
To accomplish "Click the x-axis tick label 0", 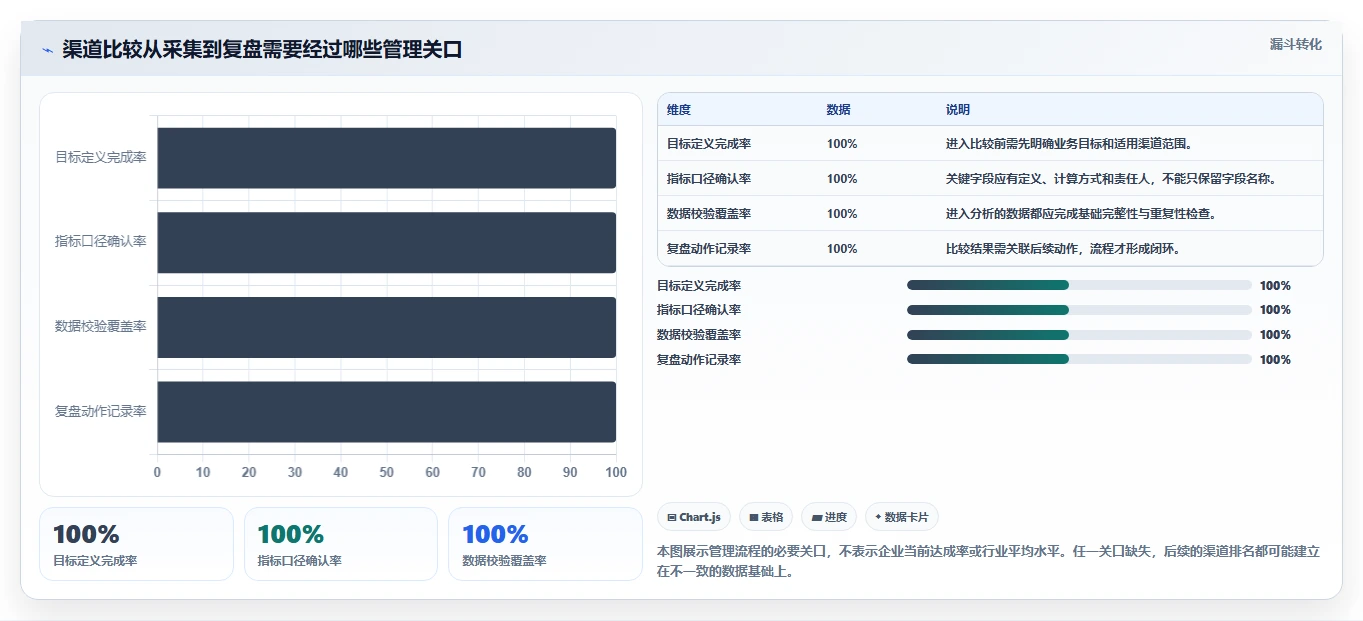I will (x=157, y=472).
